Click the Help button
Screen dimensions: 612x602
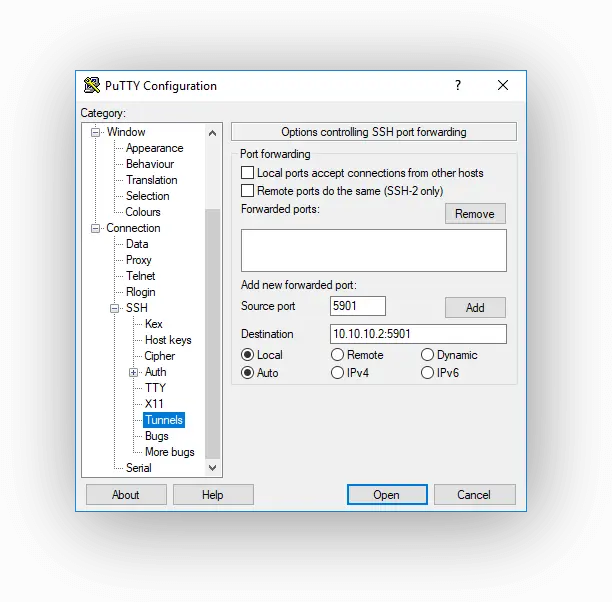click(x=213, y=495)
